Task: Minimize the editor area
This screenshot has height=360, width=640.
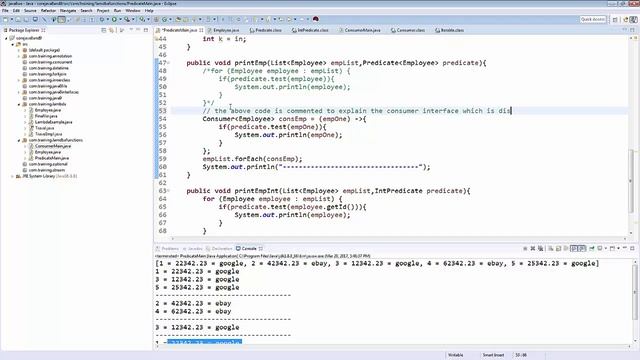Action: tap(624, 30)
